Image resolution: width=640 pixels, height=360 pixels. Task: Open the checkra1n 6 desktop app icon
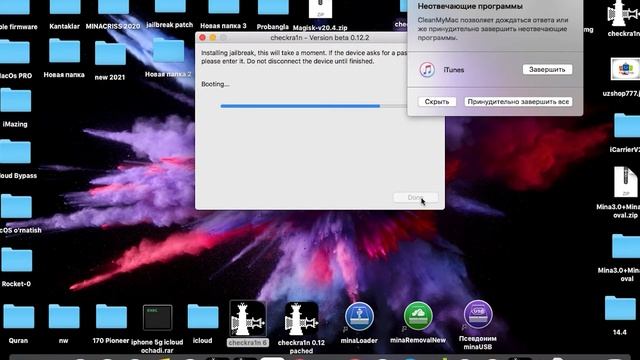tap(248, 319)
